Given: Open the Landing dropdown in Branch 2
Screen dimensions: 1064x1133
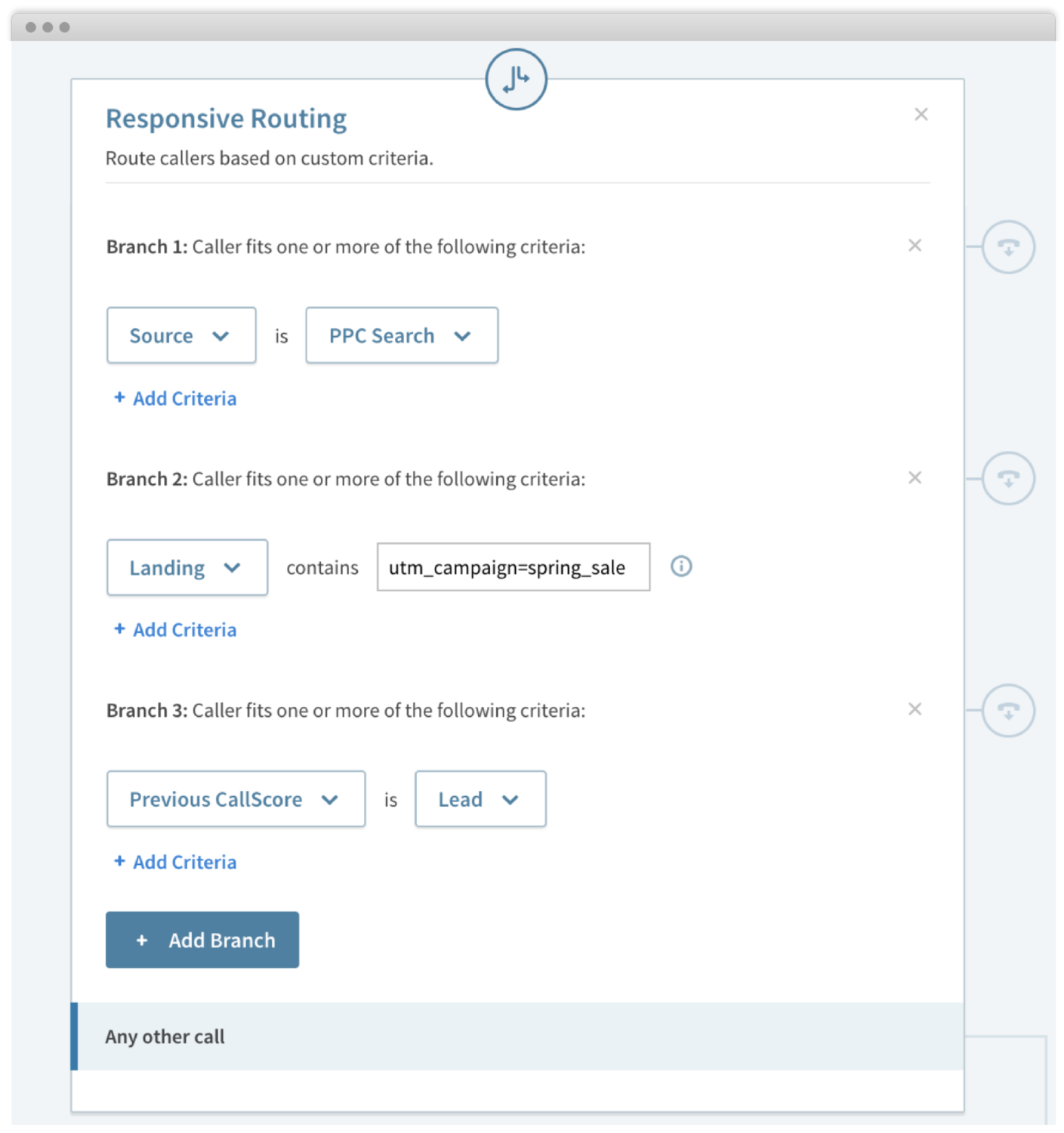Looking at the screenshot, I should (x=187, y=567).
